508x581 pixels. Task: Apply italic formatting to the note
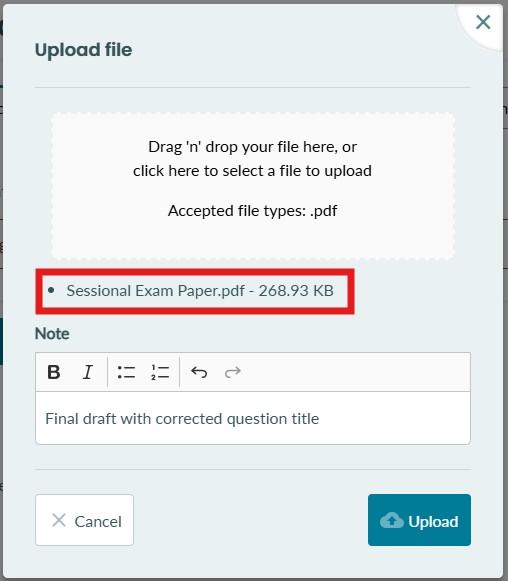87,372
